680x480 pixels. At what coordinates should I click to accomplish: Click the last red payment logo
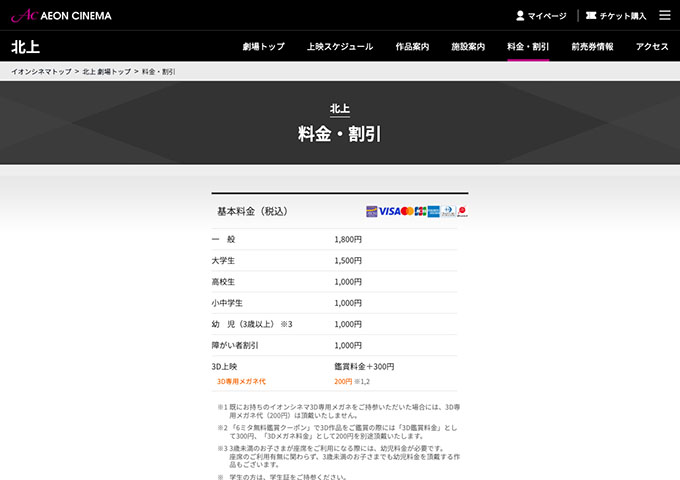pos(462,211)
